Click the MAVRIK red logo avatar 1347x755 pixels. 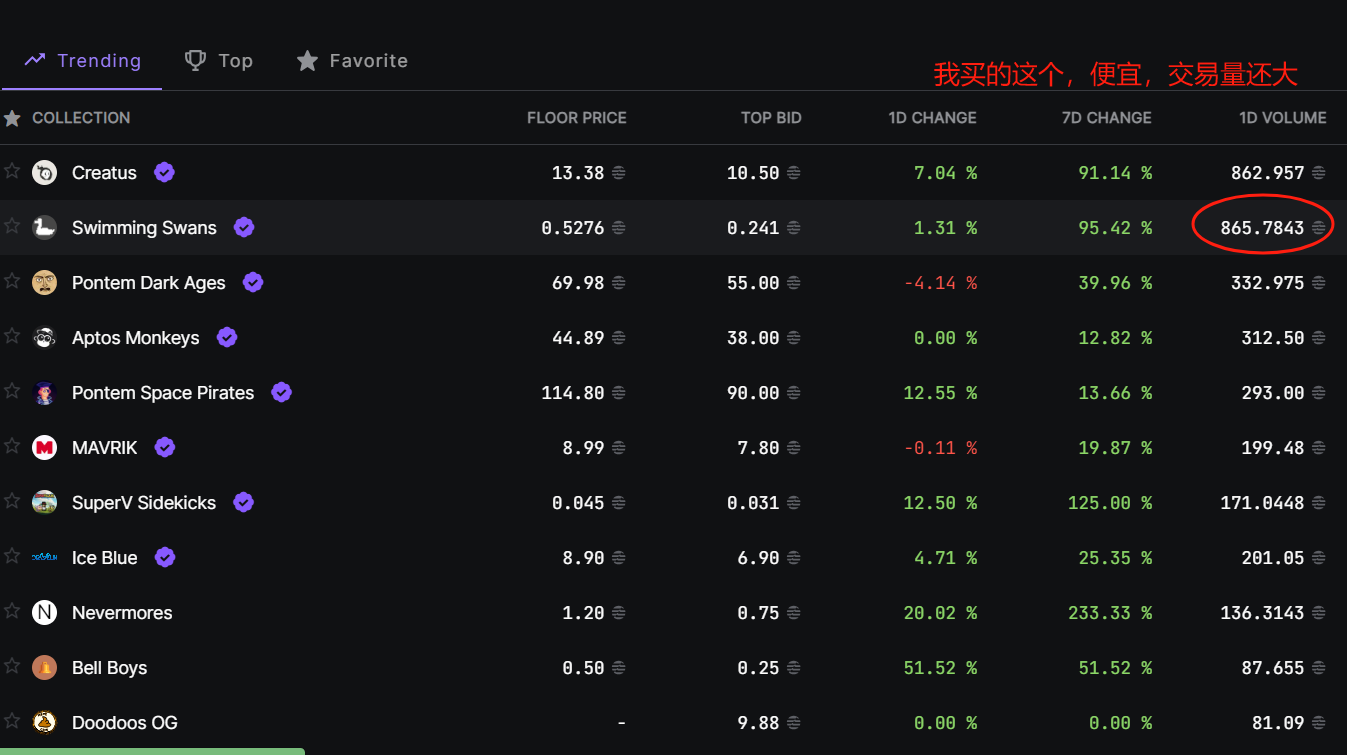(44, 448)
